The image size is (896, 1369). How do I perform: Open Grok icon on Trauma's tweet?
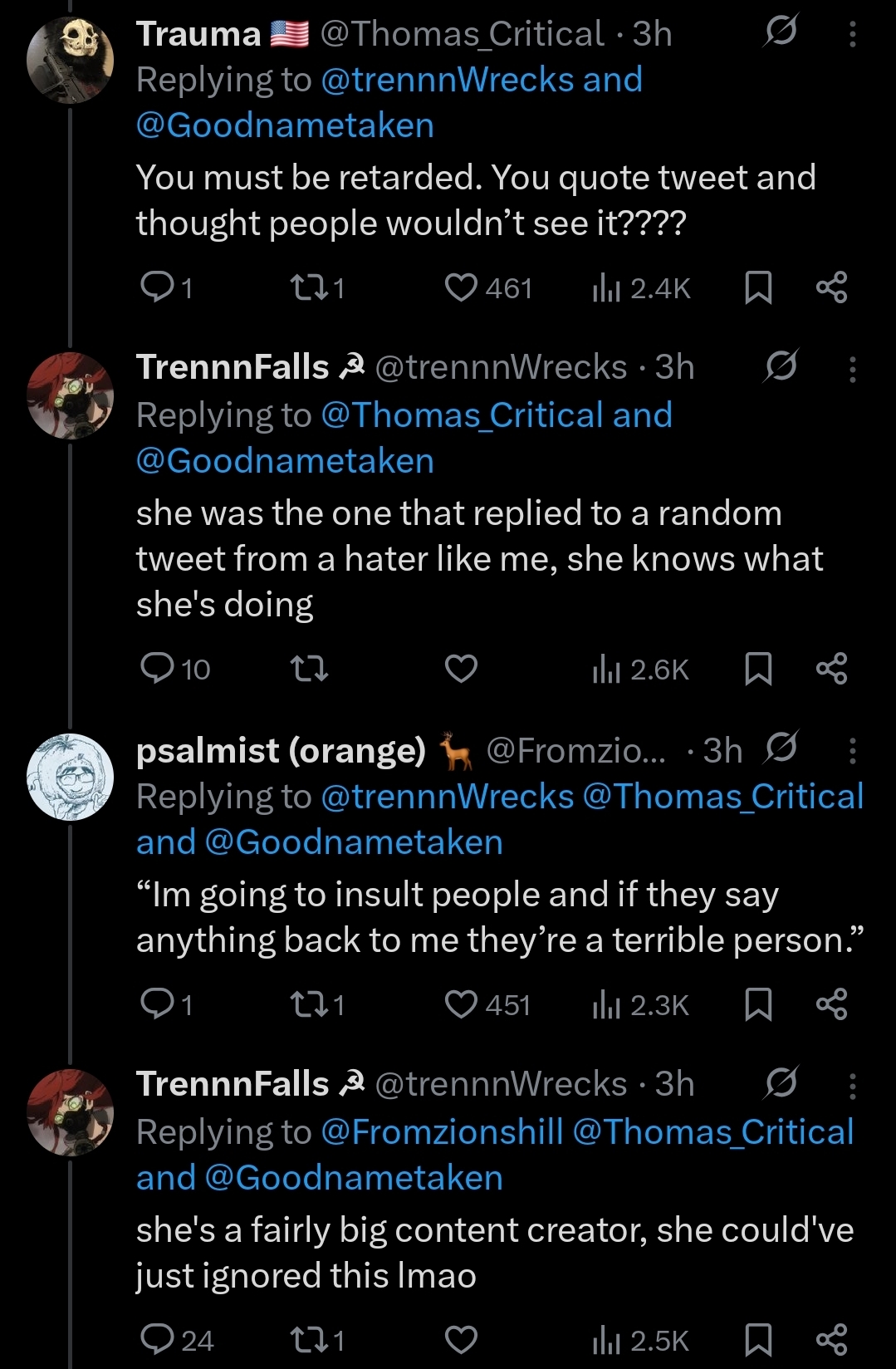click(x=781, y=32)
